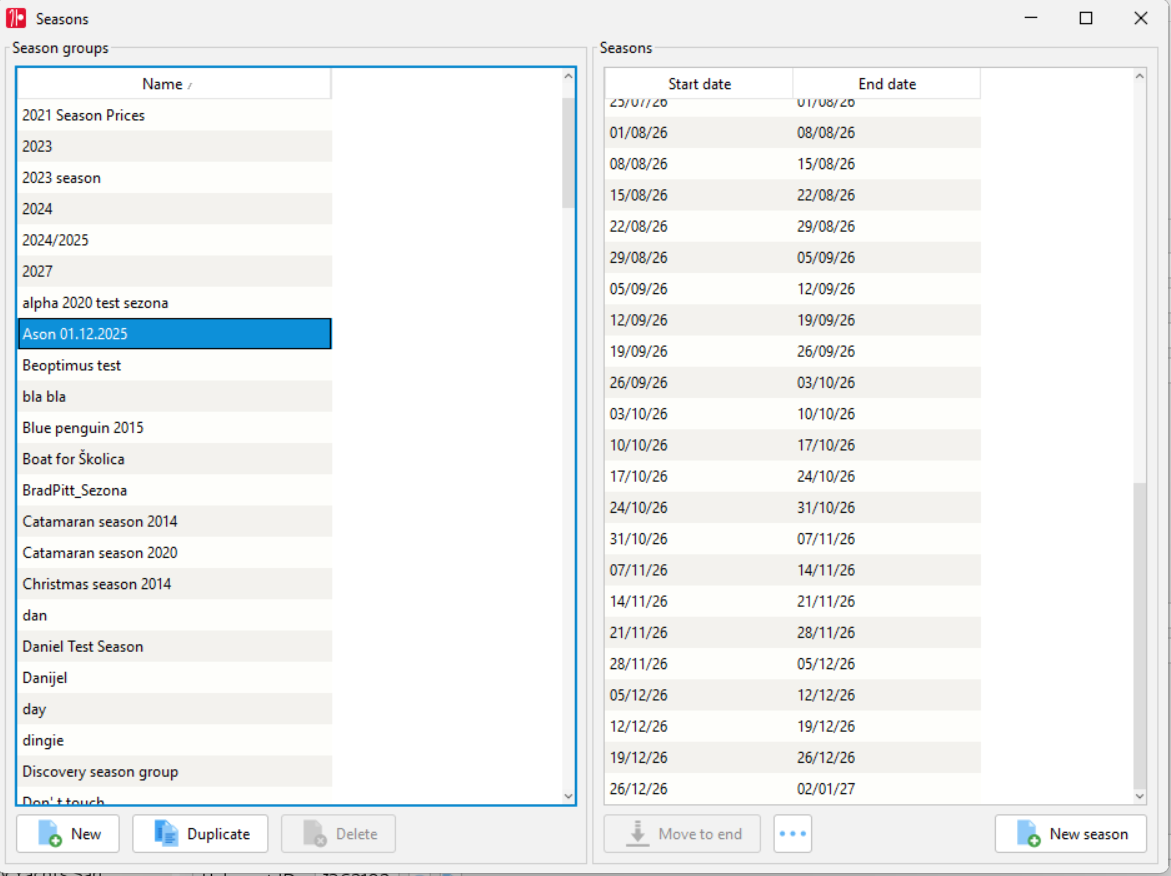Click the season groups scrollbar up arrow
This screenshot has width=1171, height=876.
568,76
